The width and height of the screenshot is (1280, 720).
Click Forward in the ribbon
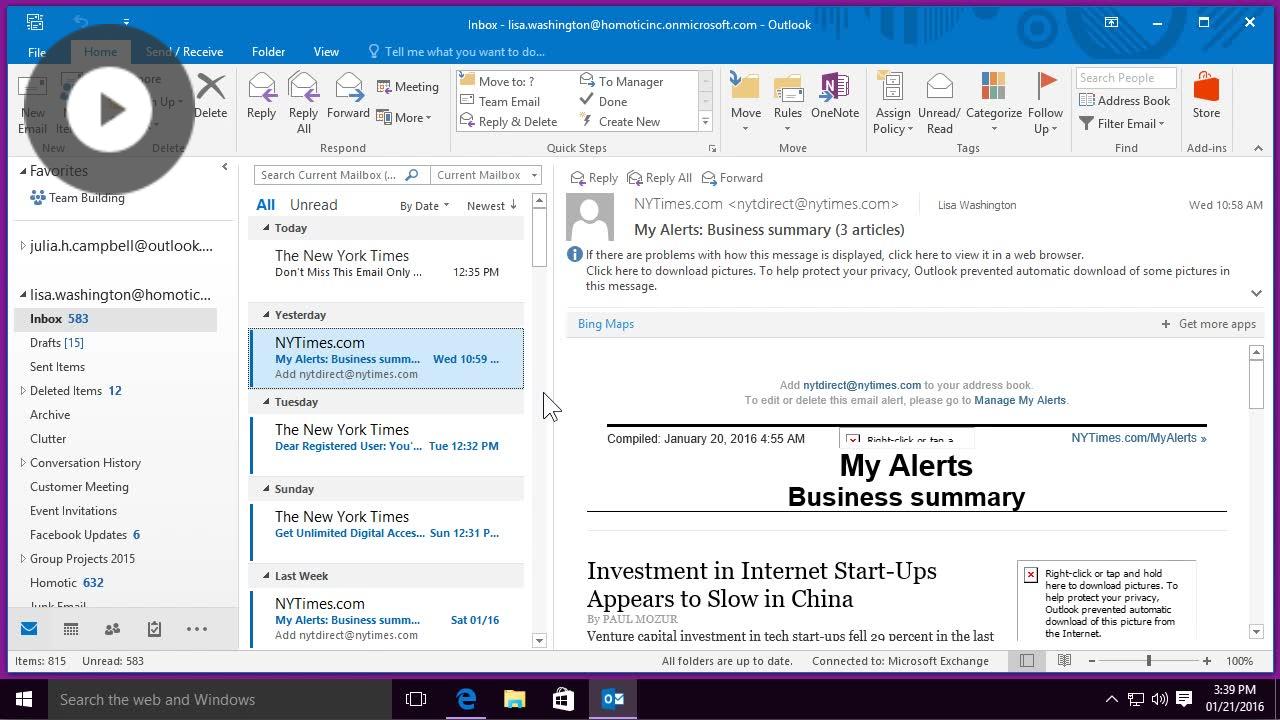coord(348,97)
